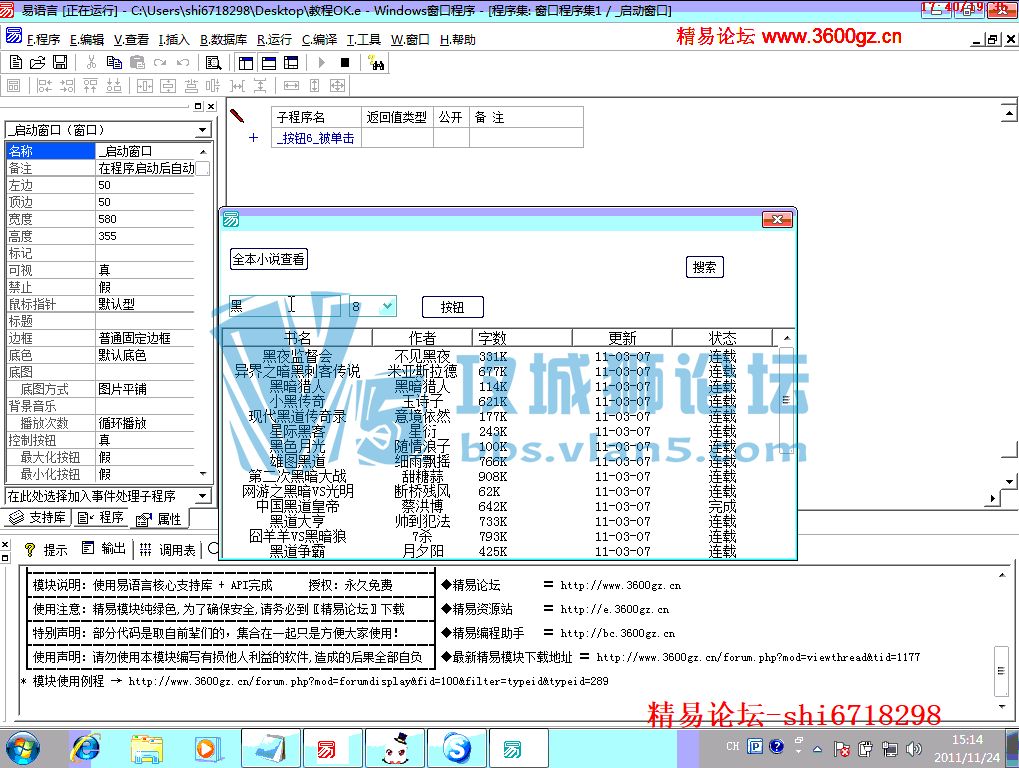Open the _启动窗口（窗口） component dropdown
Viewport: 1019px width, 768px height.
click(203, 130)
